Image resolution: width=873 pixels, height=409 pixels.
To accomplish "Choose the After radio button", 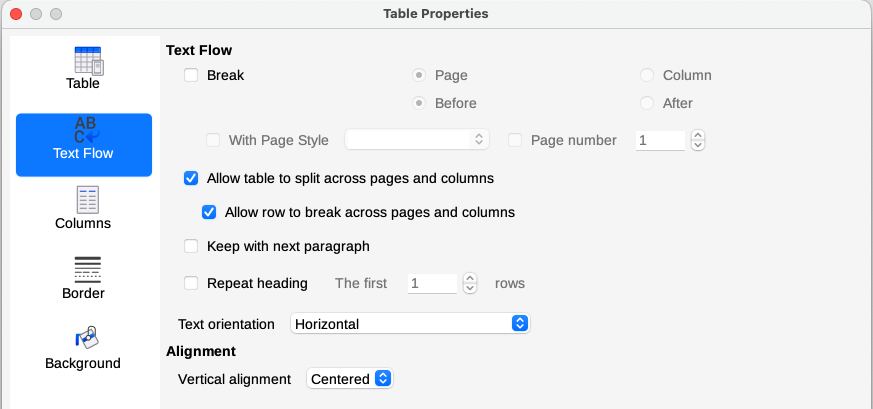I will click(647, 103).
